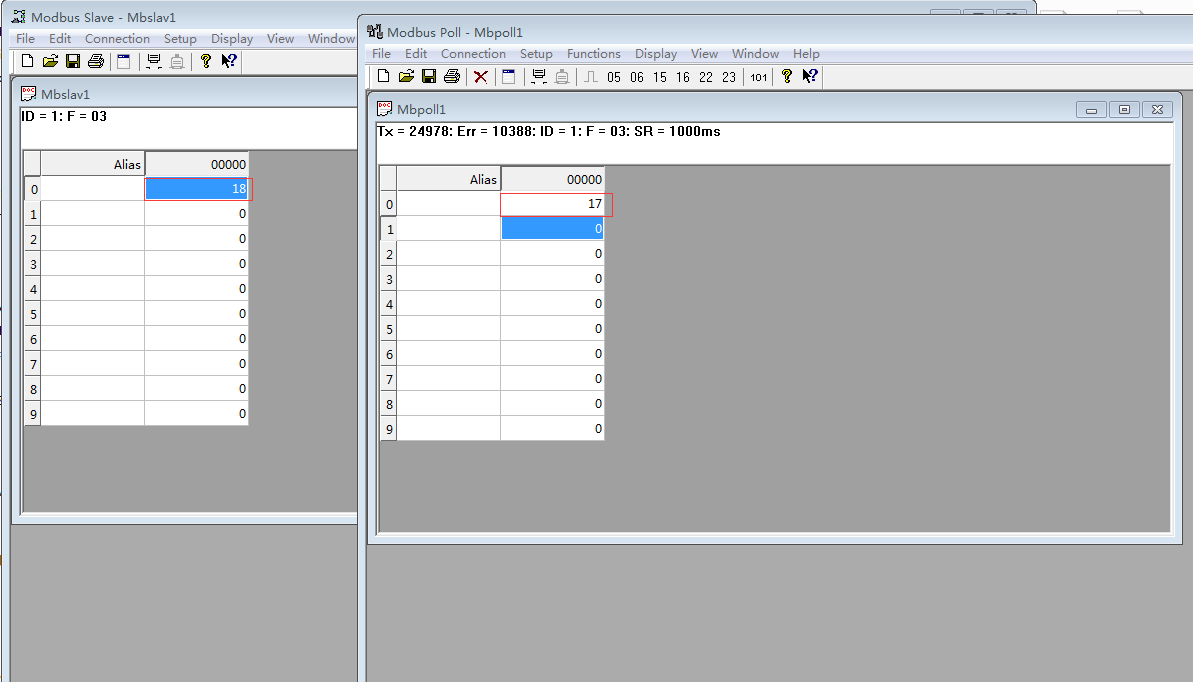The height and width of the screenshot is (682, 1193).
Task: Click Open file icon in Modbus Slave toolbar
Action: [50, 61]
